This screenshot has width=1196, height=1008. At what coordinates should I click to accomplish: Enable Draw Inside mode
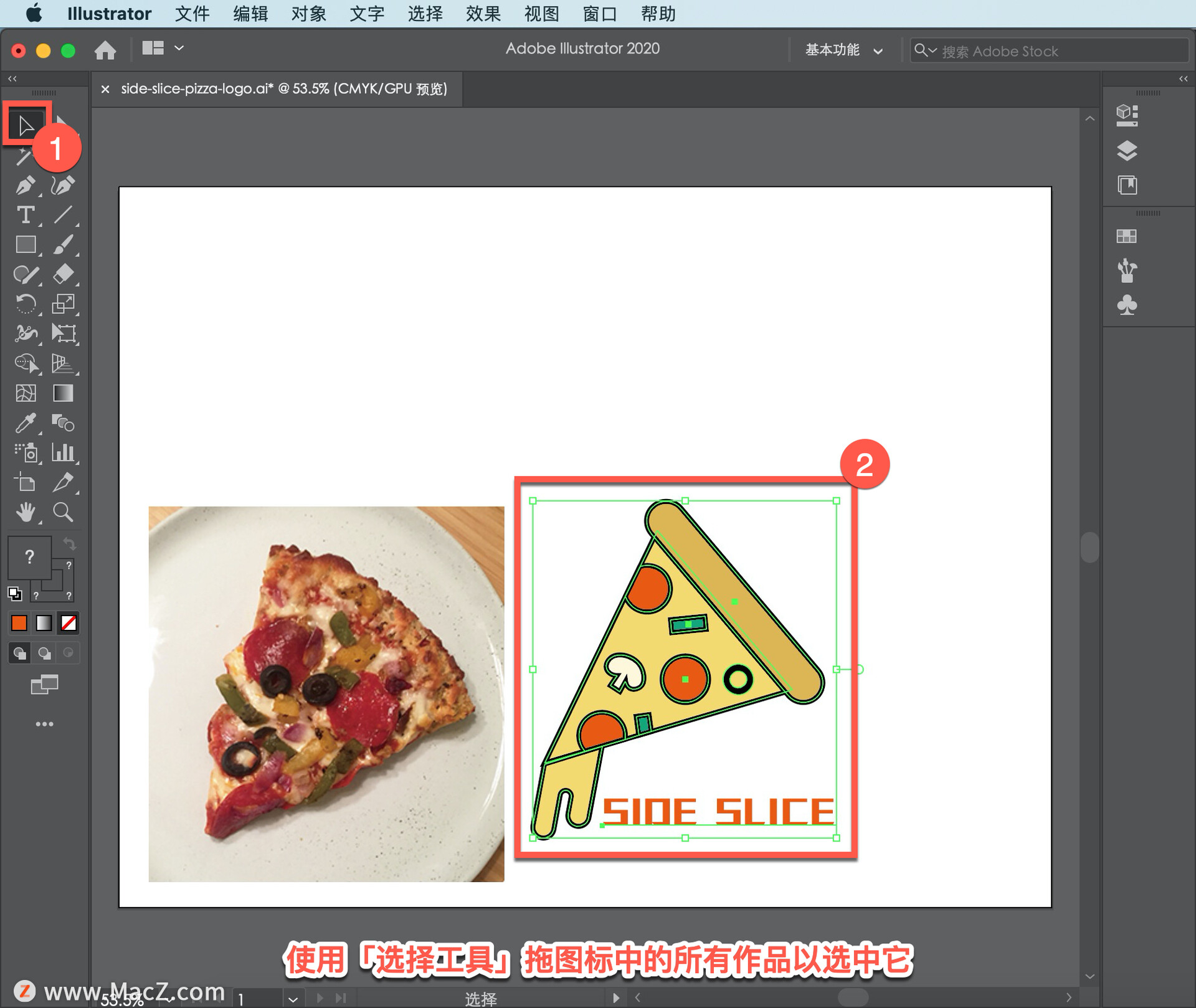coord(69,653)
